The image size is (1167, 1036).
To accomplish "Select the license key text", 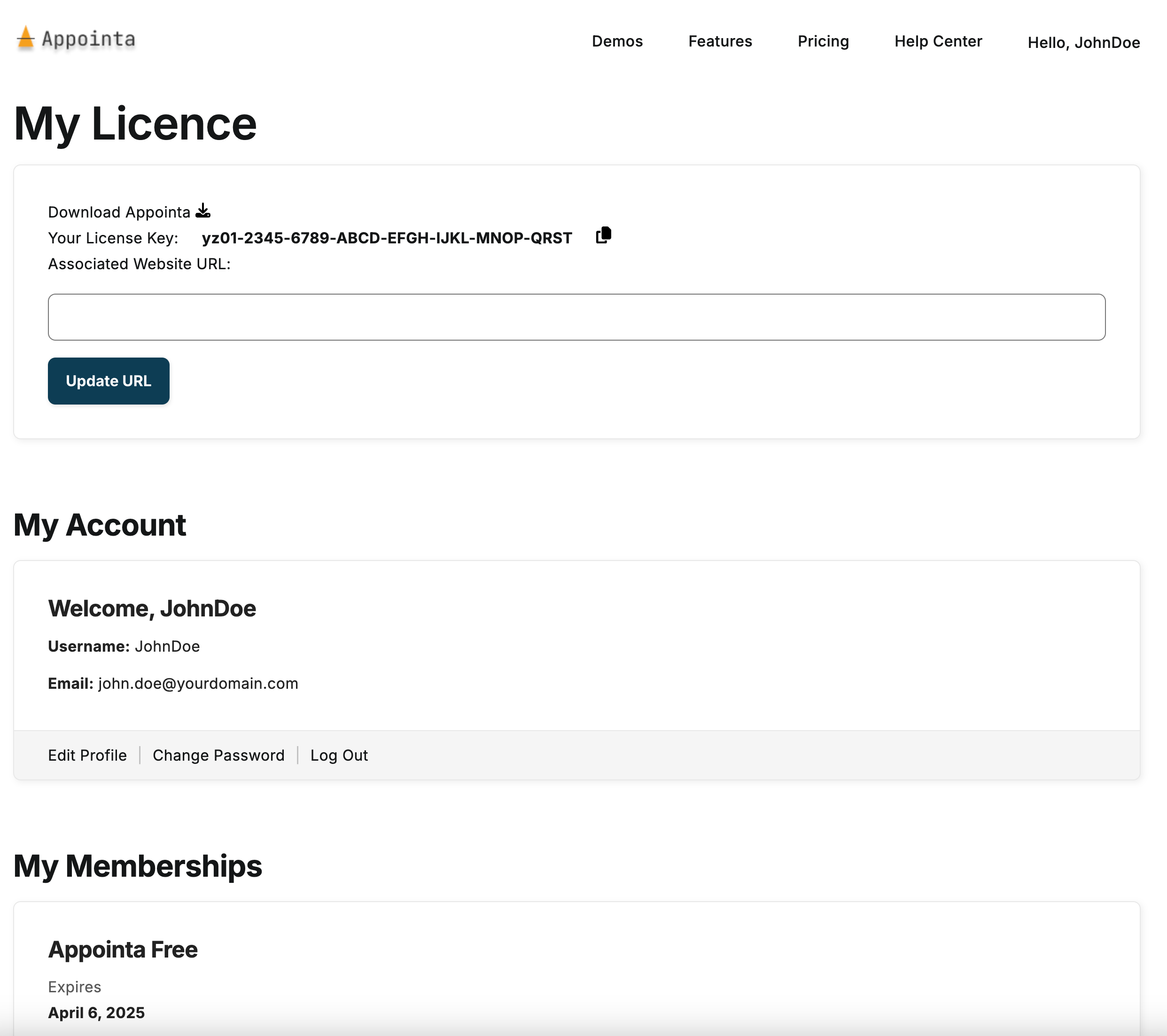I will [x=387, y=238].
